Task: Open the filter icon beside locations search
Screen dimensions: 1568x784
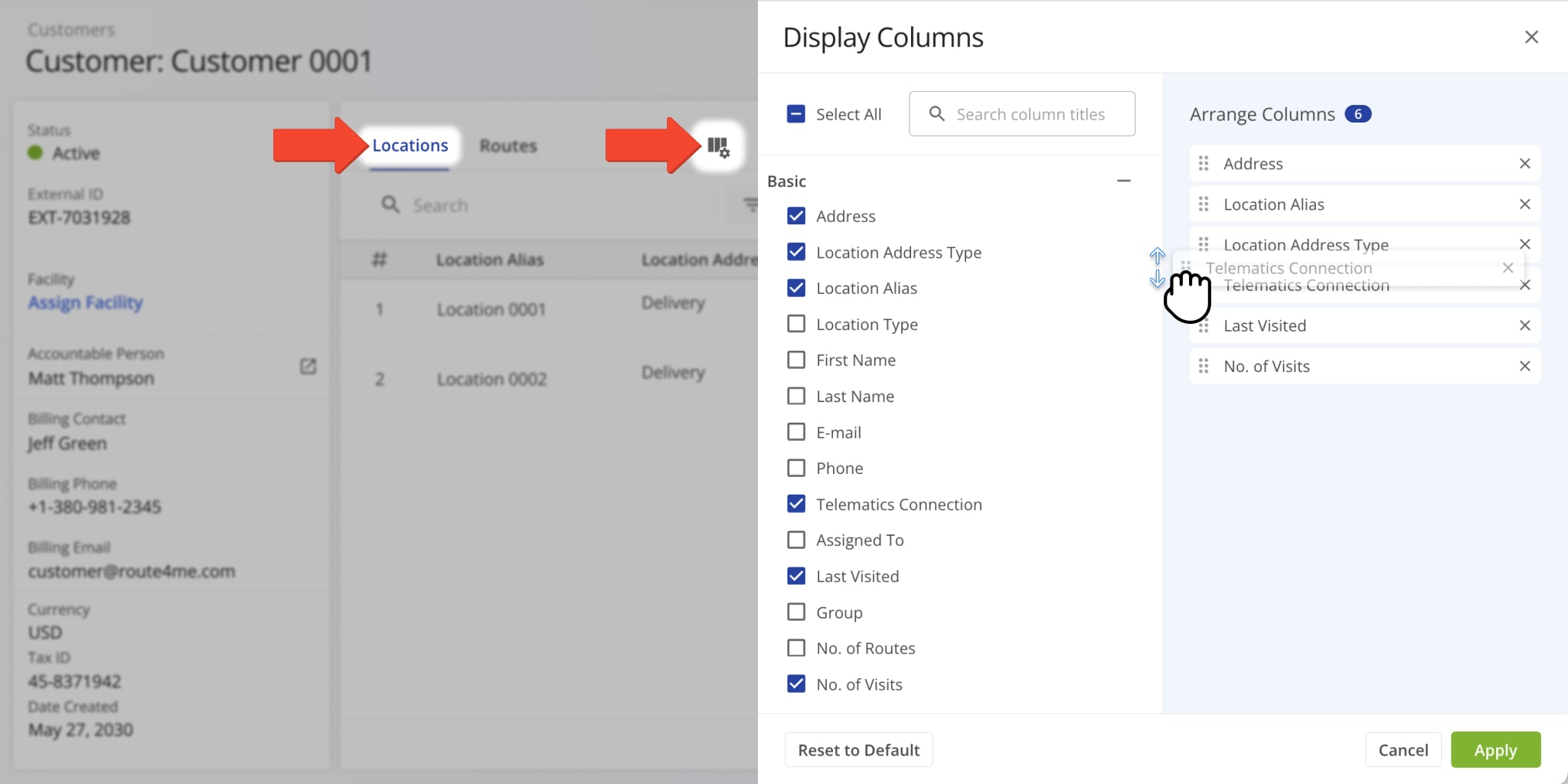Action: [750, 204]
